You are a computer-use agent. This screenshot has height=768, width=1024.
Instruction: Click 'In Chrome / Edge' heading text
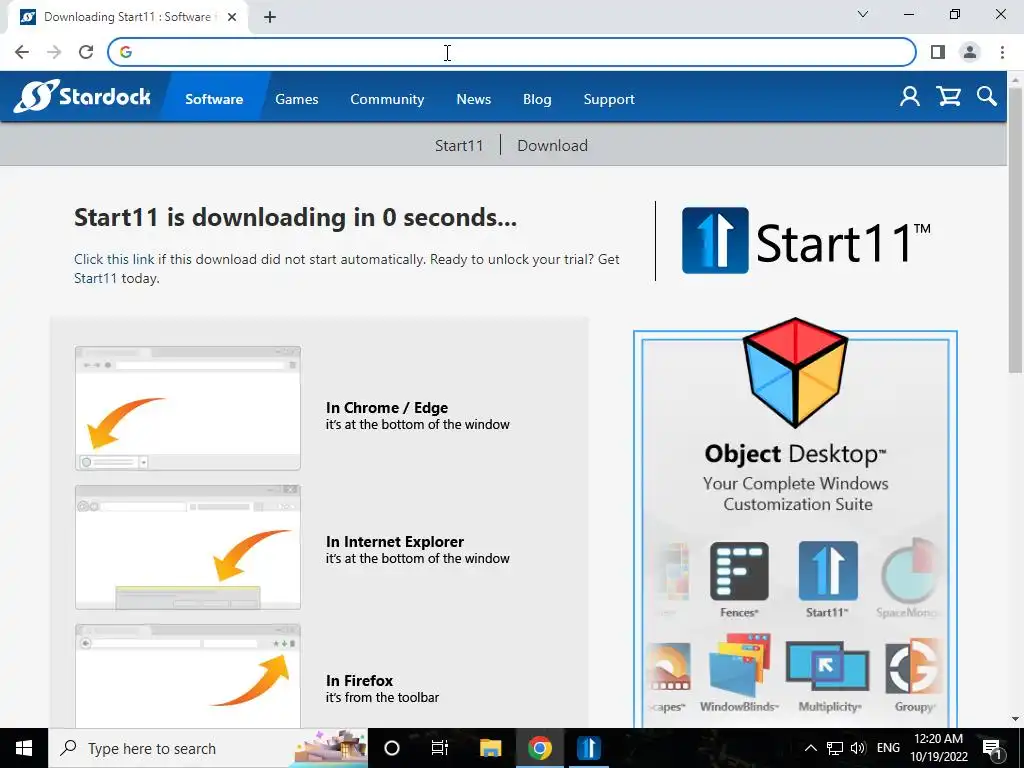coord(387,408)
